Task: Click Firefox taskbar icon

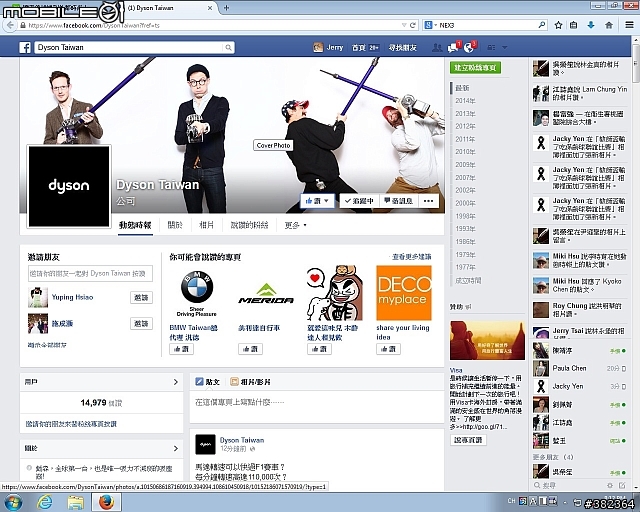Action: pos(106,502)
